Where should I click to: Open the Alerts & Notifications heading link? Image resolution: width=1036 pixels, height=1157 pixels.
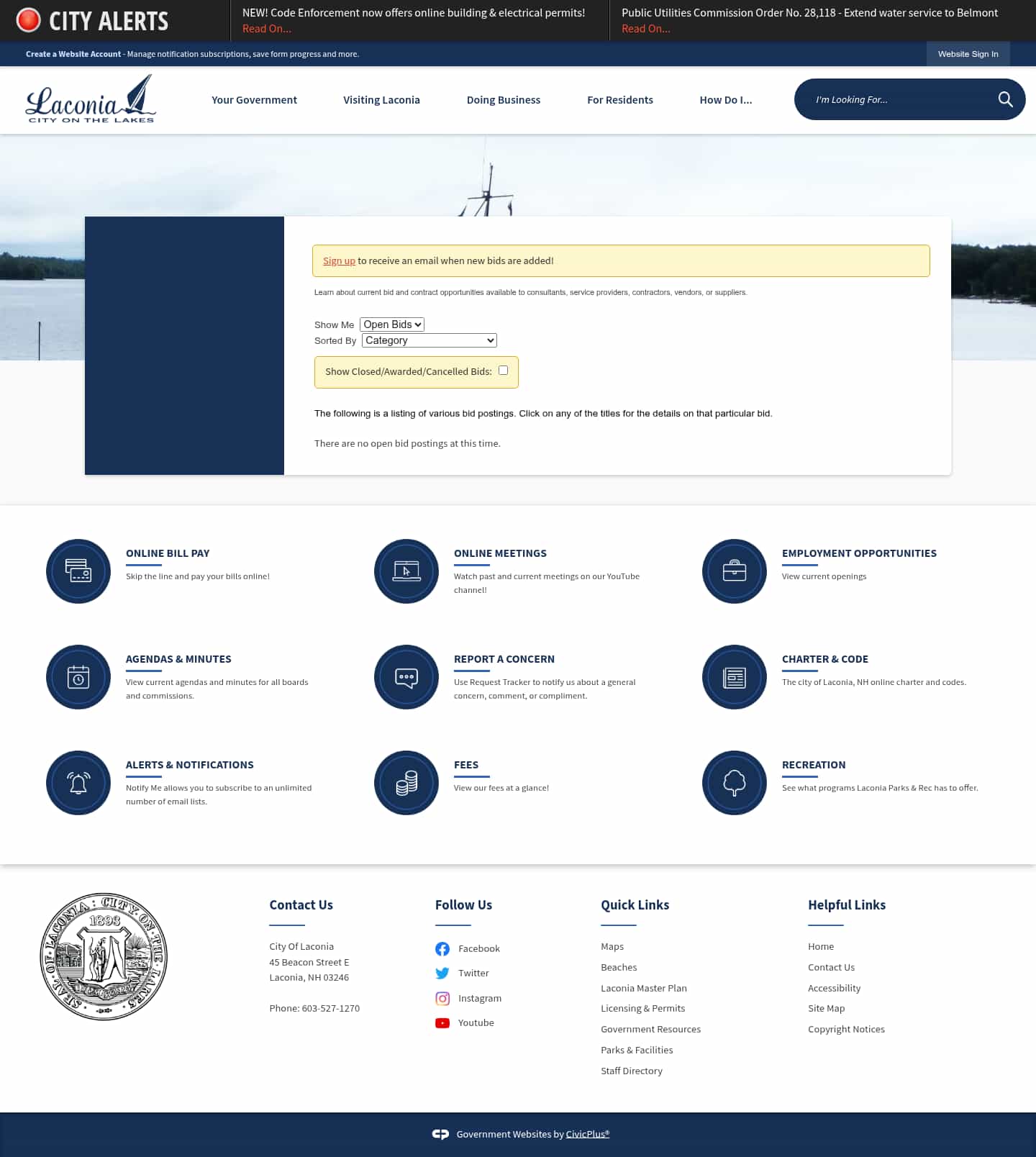coord(190,765)
